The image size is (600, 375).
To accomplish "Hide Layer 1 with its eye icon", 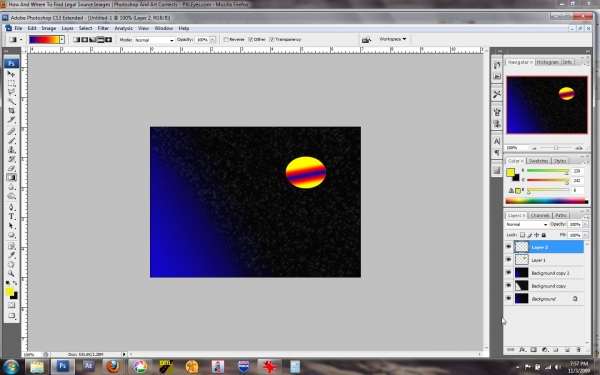I will pos(509,260).
